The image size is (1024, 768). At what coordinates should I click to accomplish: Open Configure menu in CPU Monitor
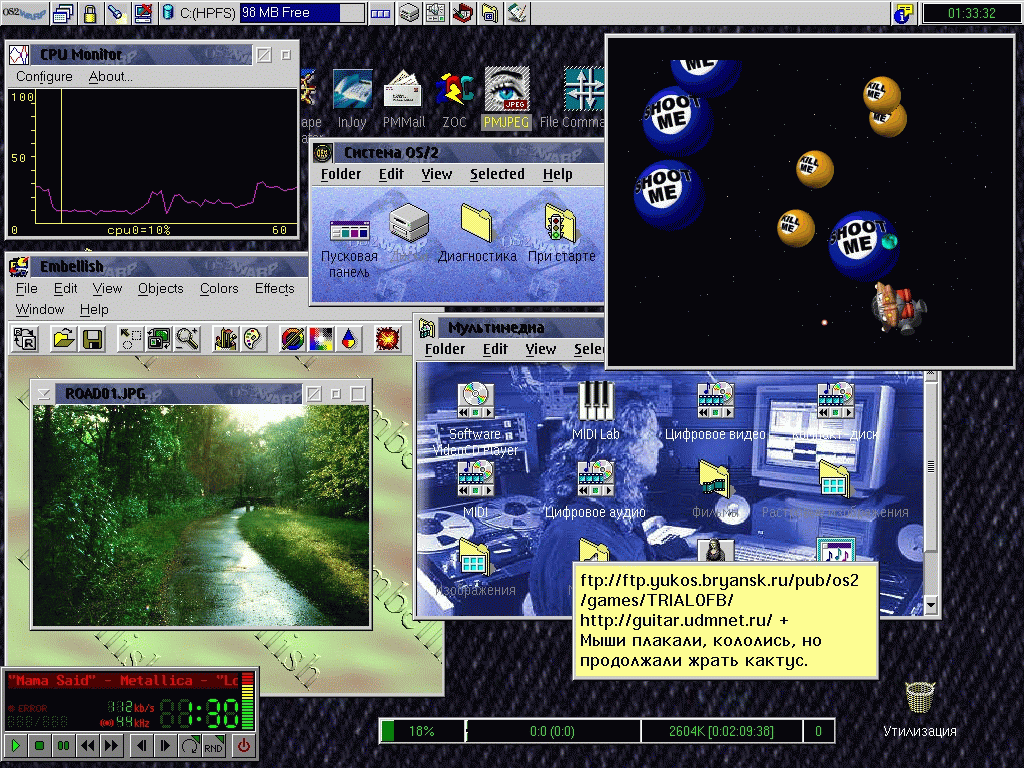tap(44, 76)
